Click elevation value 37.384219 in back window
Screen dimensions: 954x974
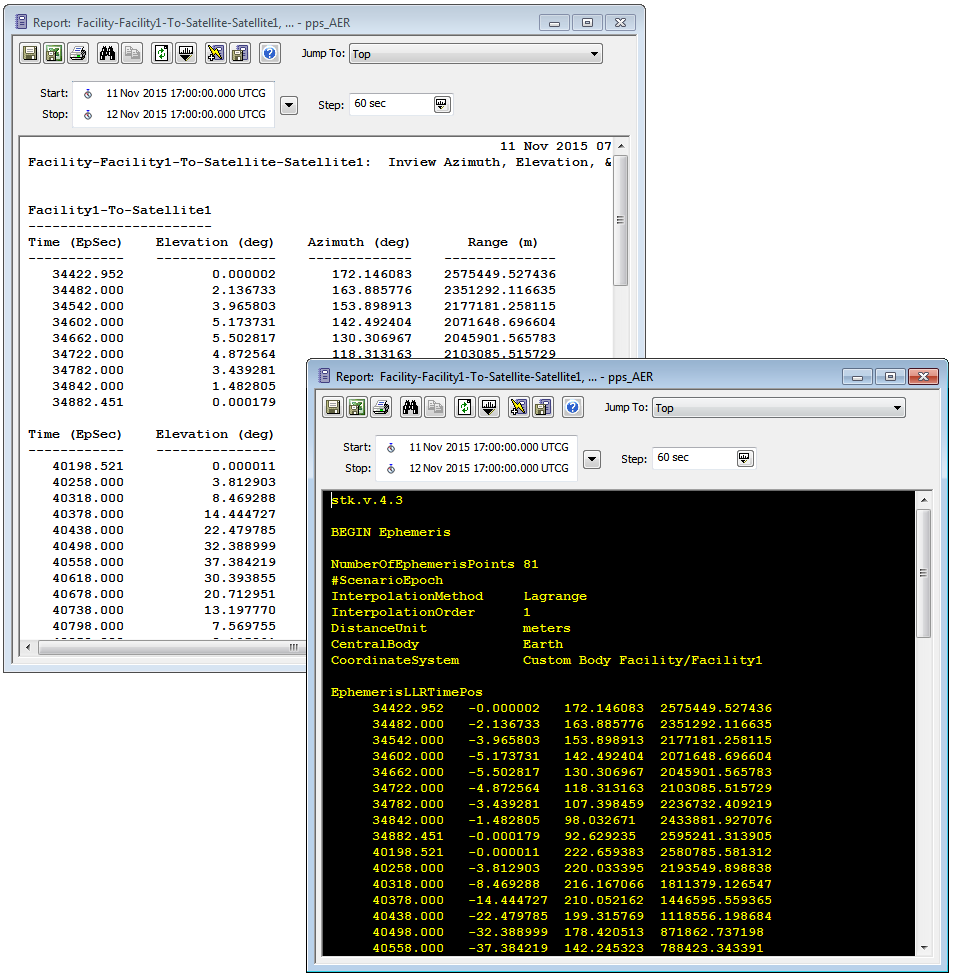[x=240, y=562]
